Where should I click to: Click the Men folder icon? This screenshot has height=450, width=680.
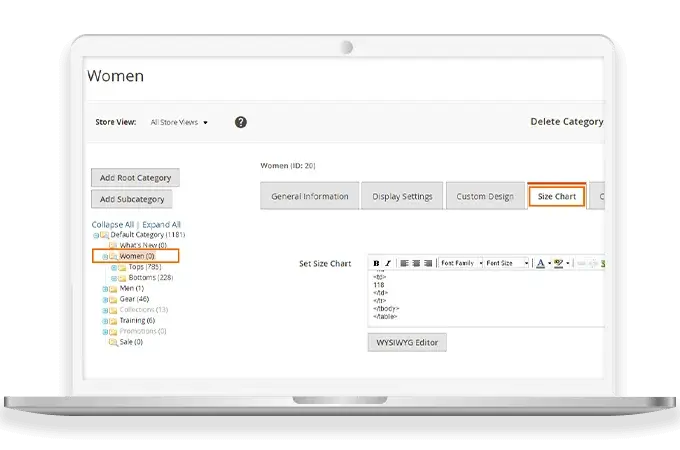113,289
